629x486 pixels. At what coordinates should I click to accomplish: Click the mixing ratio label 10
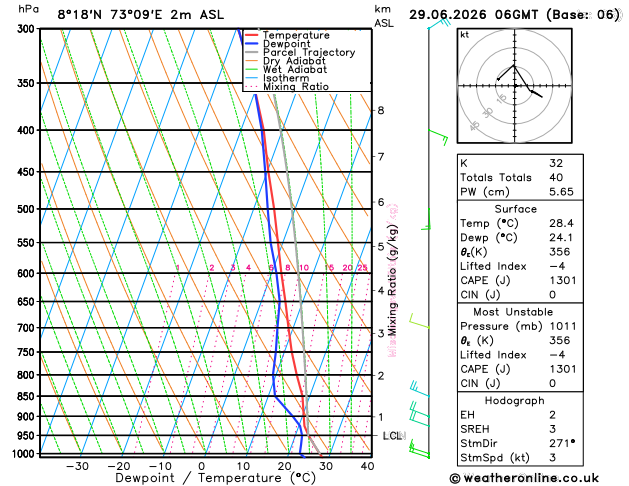pos(304,267)
